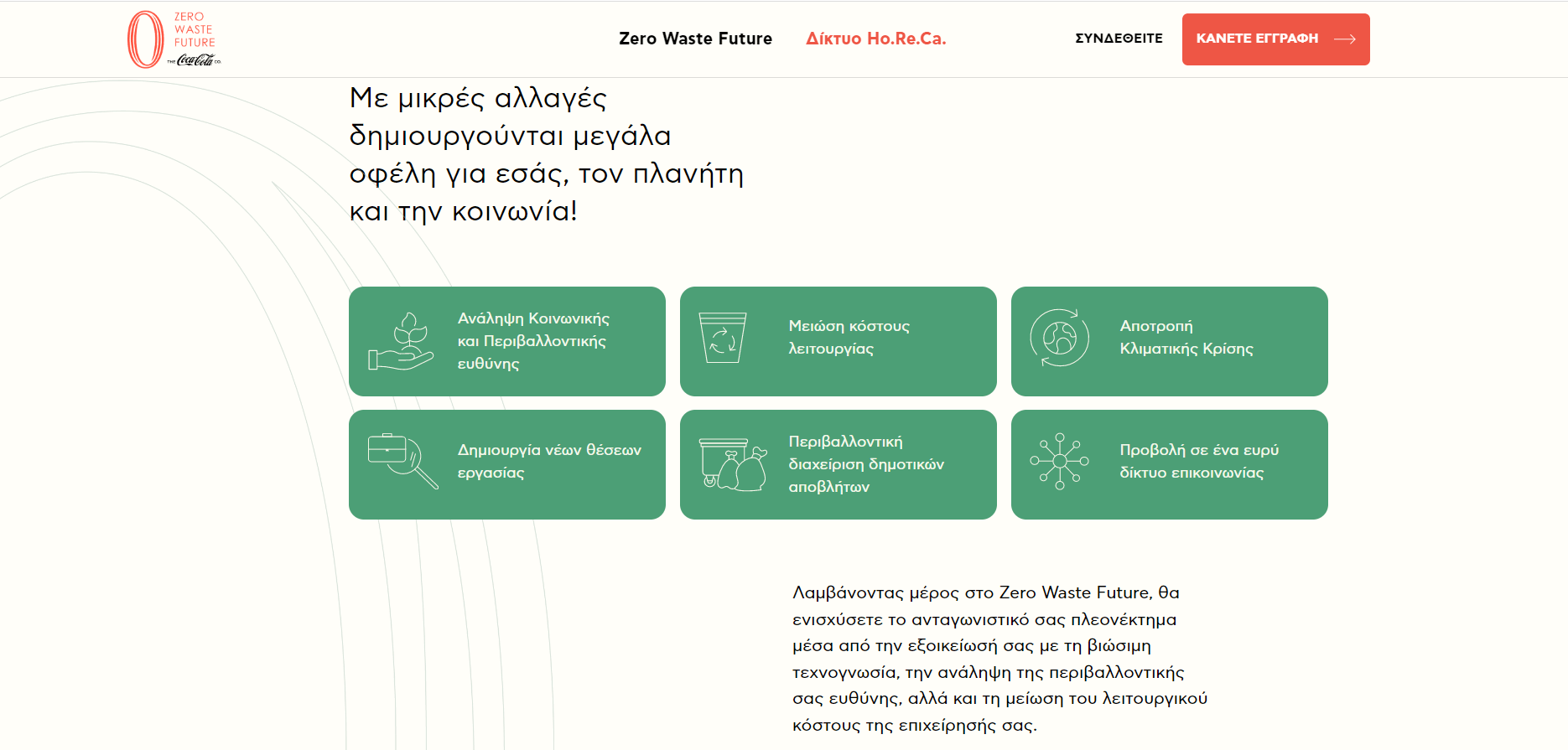1568x750 pixels.
Task: Click the network nodes communication icon
Action: pyautogui.click(x=1059, y=462)
